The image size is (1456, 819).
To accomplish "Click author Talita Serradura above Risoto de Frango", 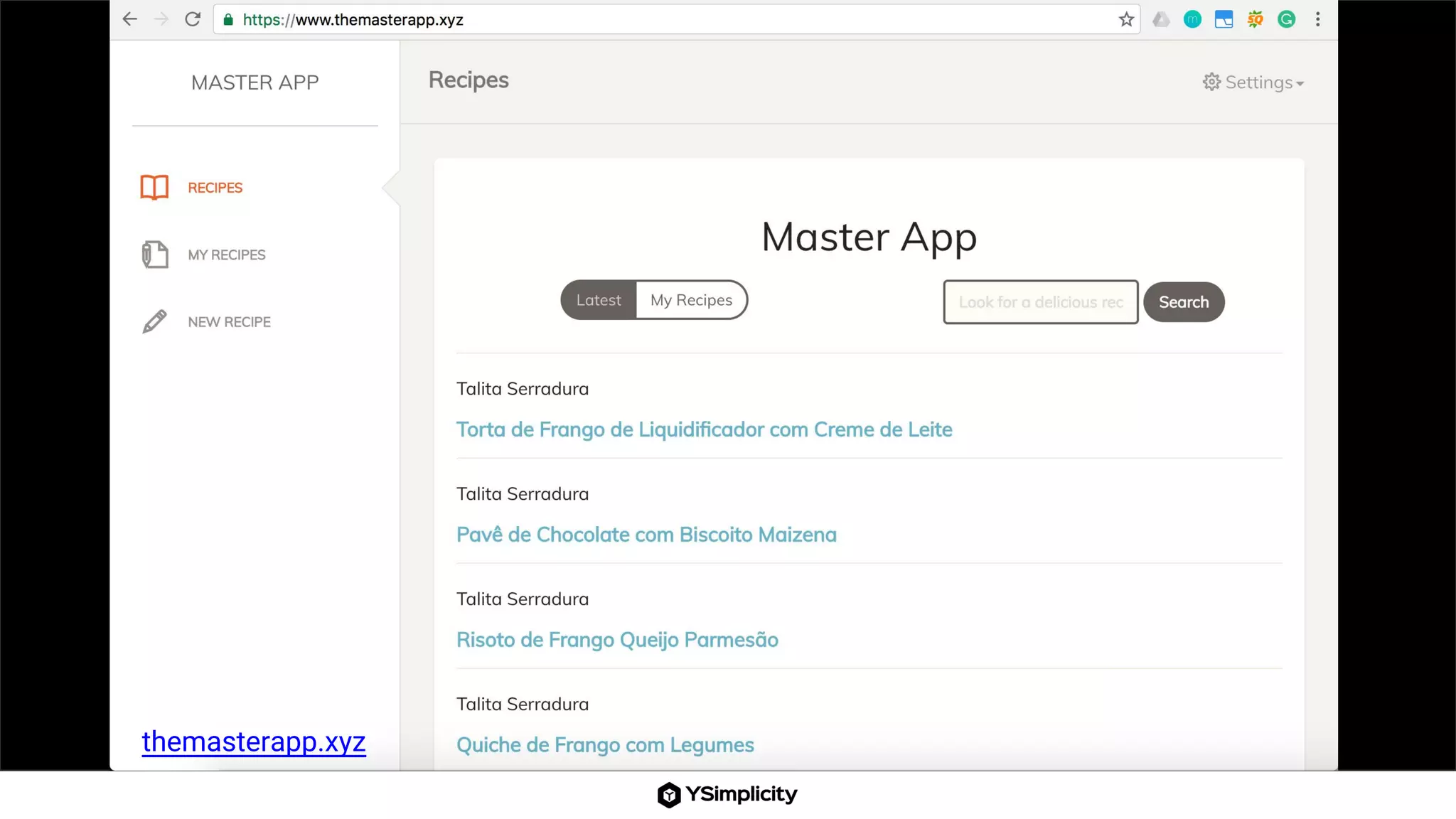I will [523, 599].
